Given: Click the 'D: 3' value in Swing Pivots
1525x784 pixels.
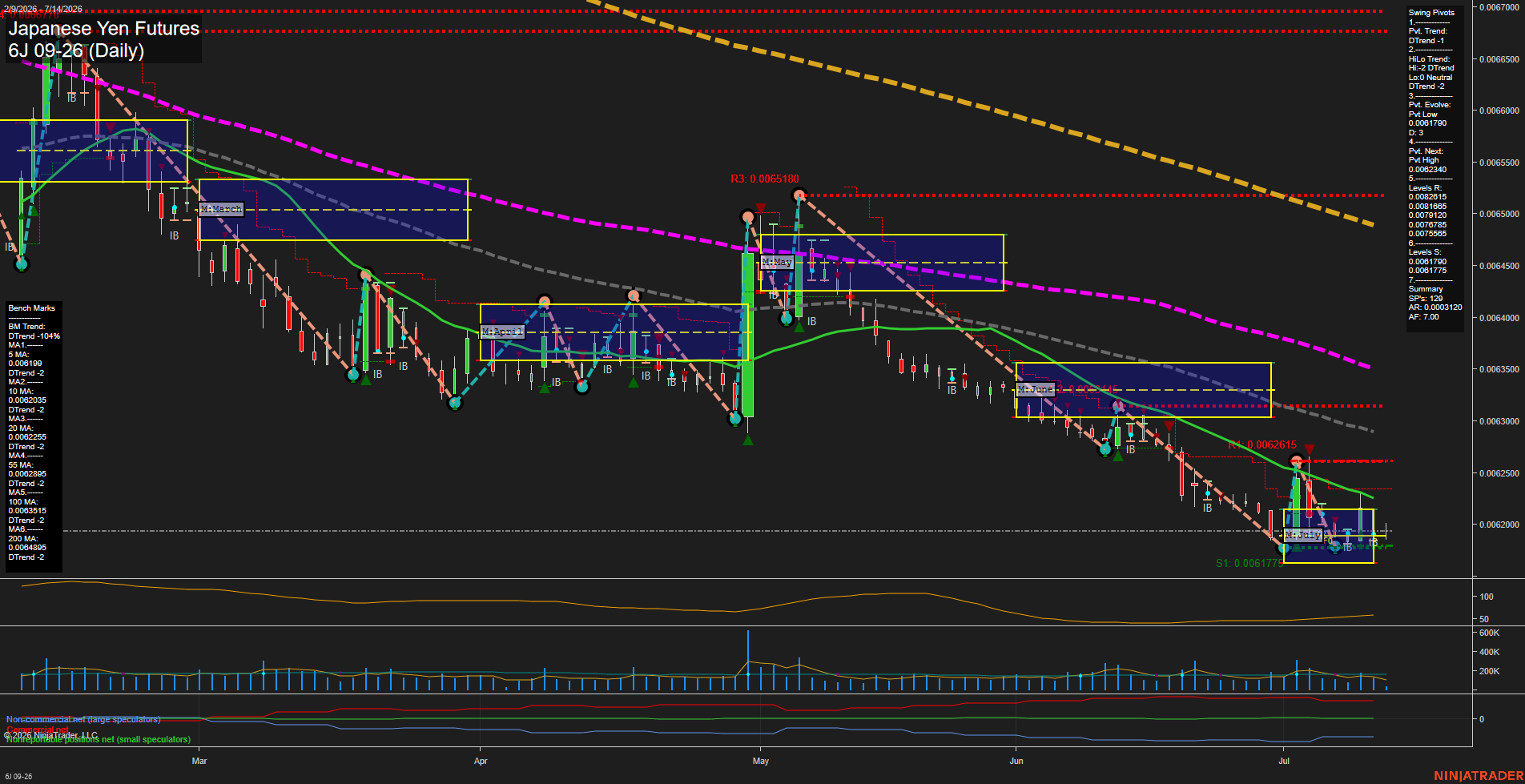Looking at the screenshot, I should coord(1416,133).
